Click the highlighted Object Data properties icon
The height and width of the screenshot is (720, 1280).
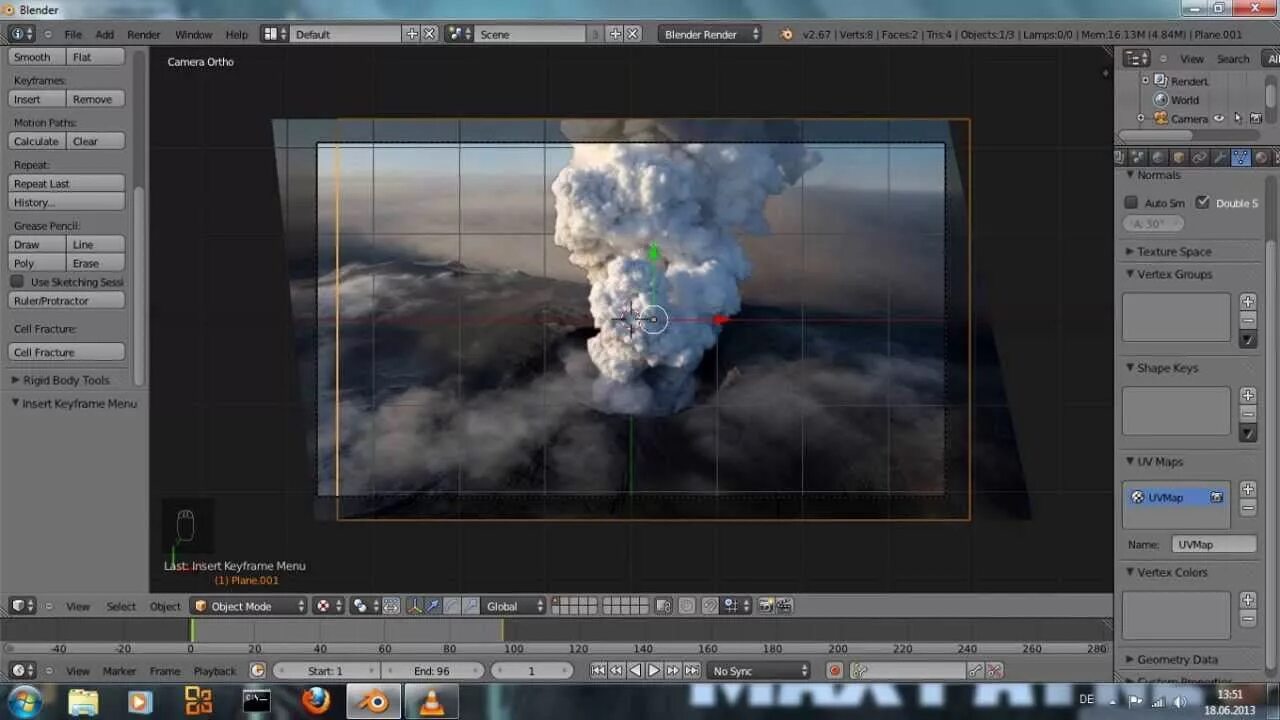click(x=1241, y=157)
